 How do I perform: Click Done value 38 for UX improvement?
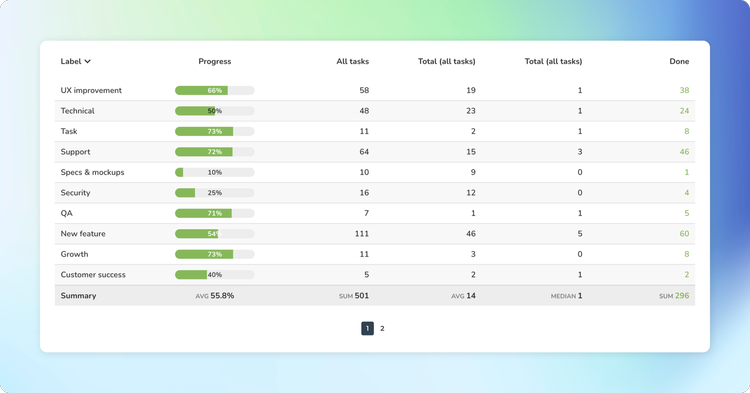pyautogui.click(x=684, y=90)
